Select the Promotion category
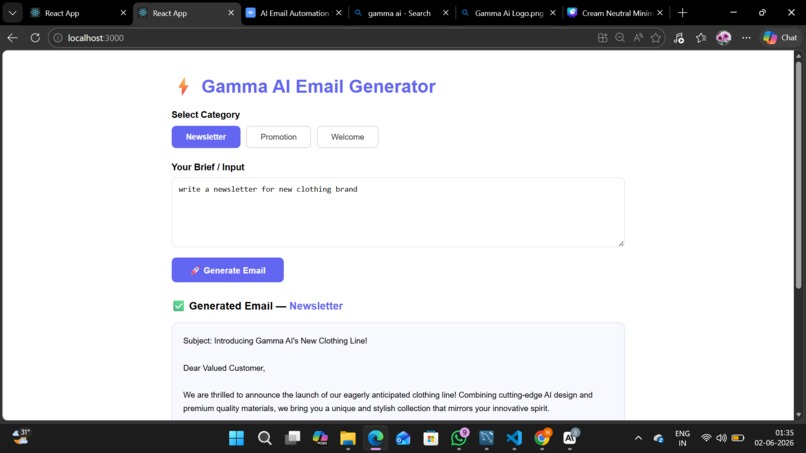This screenshot has height=453, width=806. coord(278,137)
